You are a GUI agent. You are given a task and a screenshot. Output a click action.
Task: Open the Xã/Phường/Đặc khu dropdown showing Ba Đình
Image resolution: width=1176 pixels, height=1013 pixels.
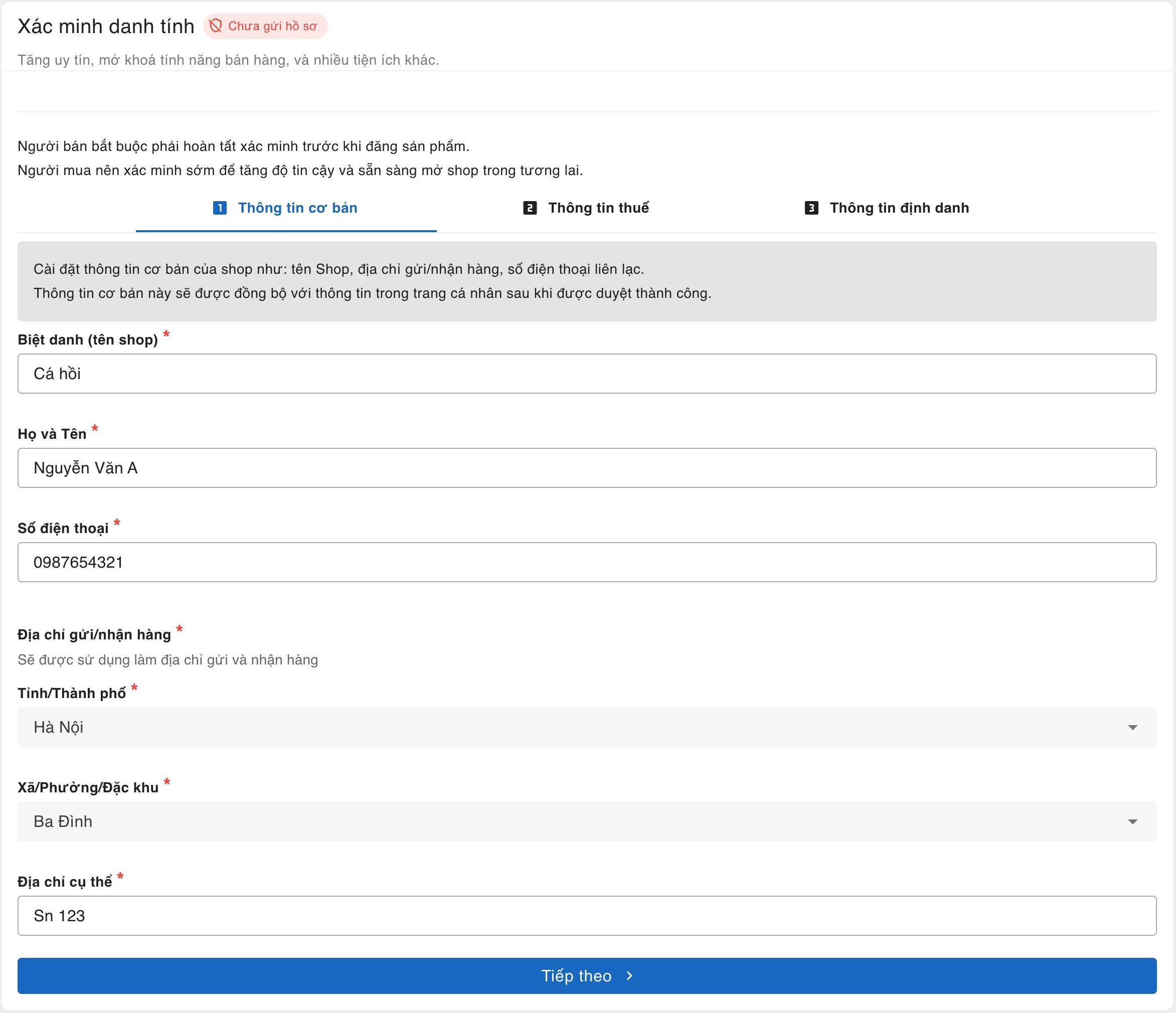tap(587, 821)
